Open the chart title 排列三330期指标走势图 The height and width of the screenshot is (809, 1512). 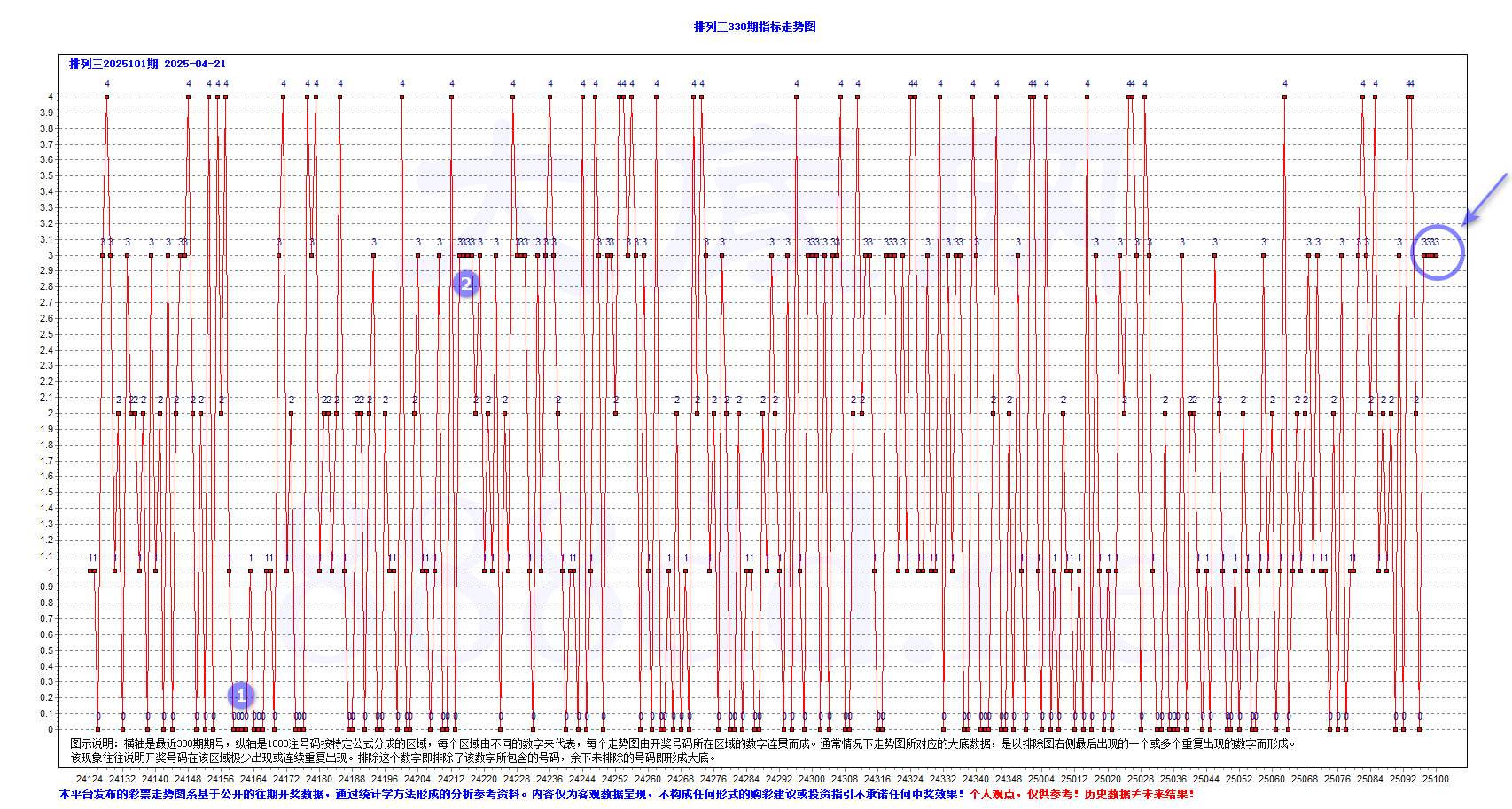[754, 27]
